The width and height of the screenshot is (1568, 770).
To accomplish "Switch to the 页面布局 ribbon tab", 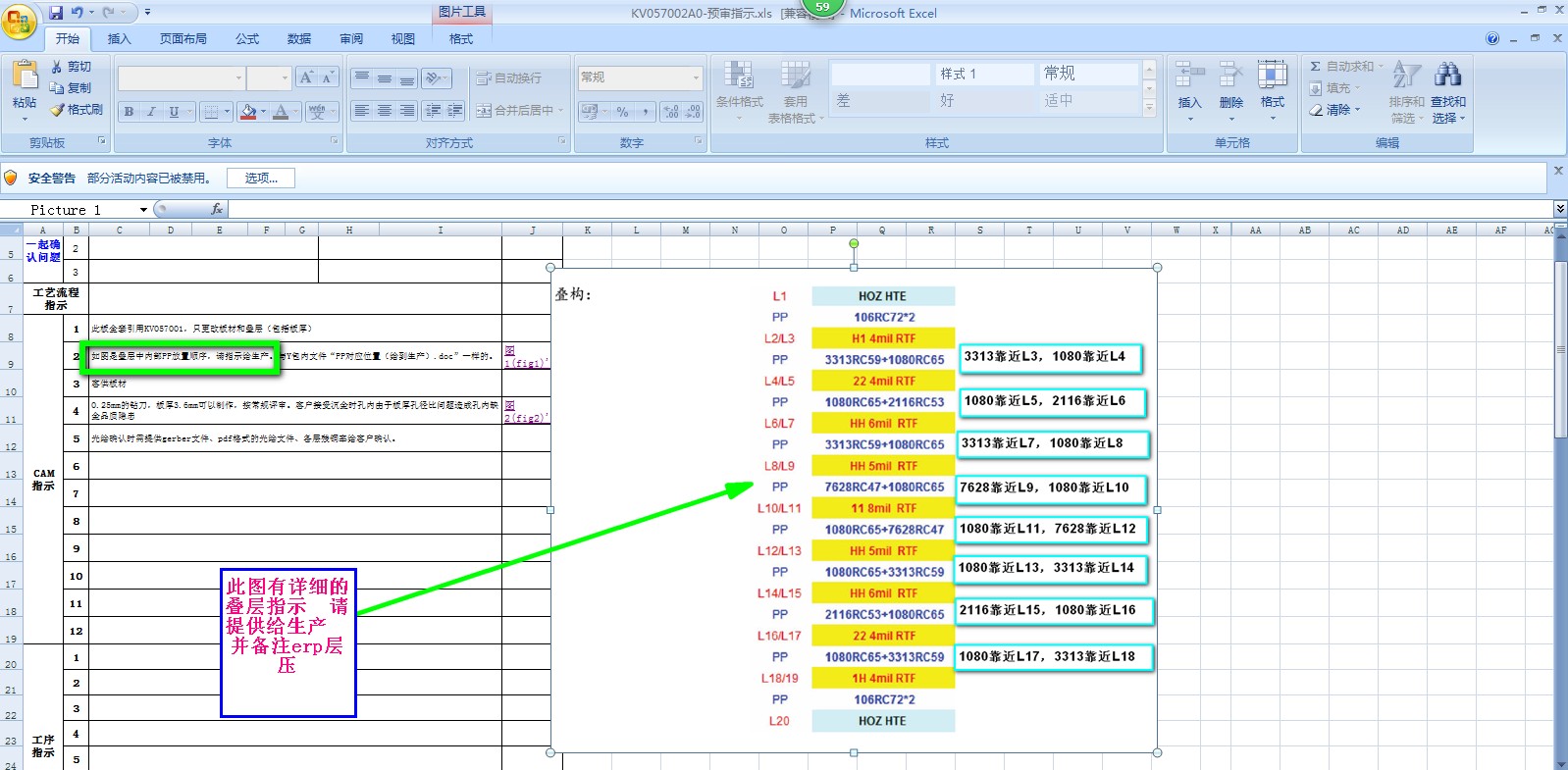I will 183,39.
